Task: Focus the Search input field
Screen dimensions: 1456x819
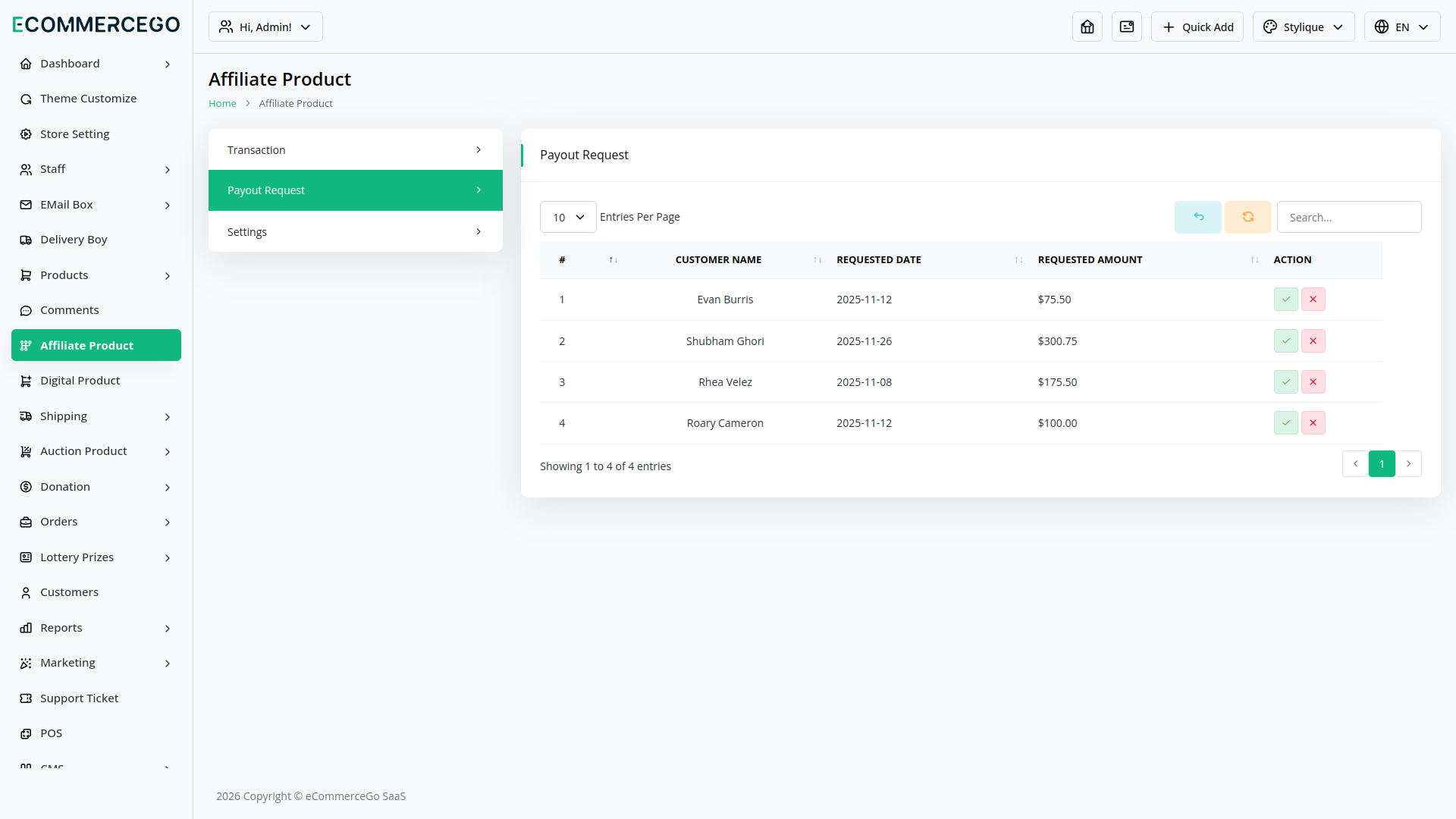Action: (x=1349, y=217)
